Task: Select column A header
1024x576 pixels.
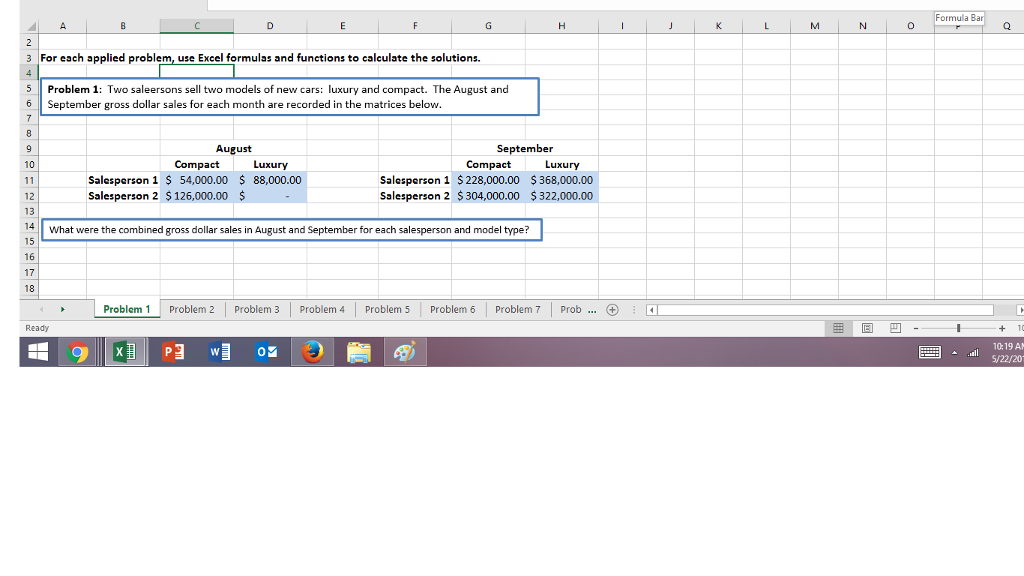Action: [x=63, y=26]
